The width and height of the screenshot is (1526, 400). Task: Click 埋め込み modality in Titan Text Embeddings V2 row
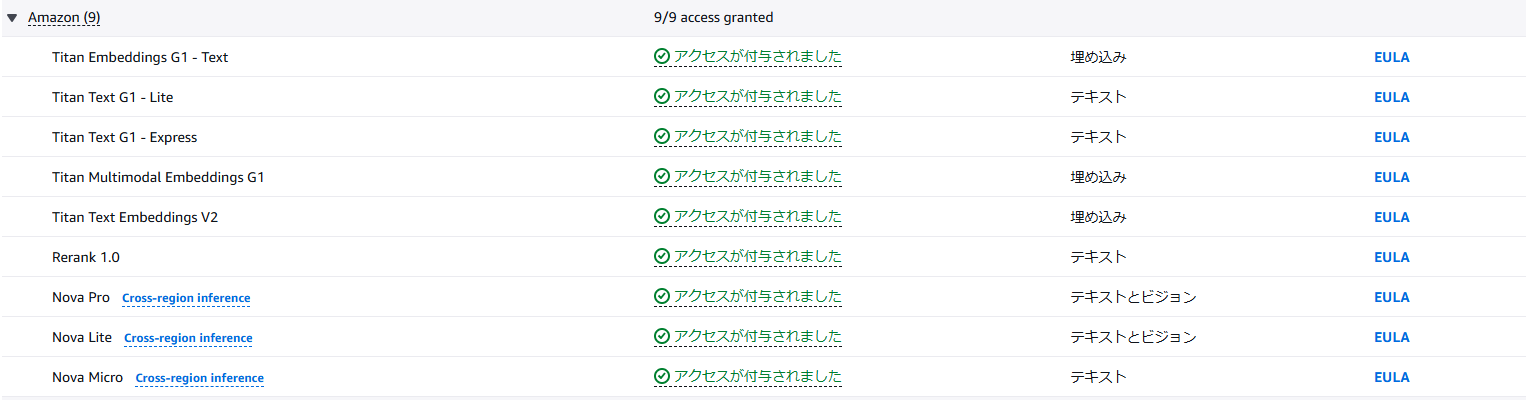[x=1098, y=217]
